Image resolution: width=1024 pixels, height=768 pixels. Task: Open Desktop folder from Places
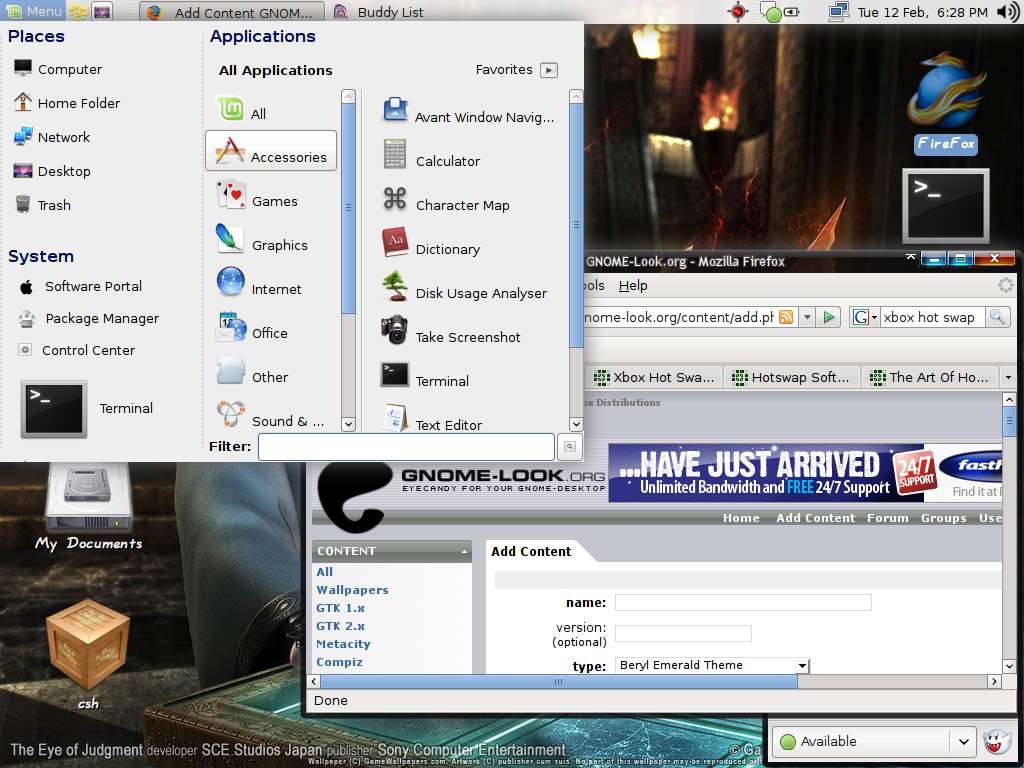52,170
